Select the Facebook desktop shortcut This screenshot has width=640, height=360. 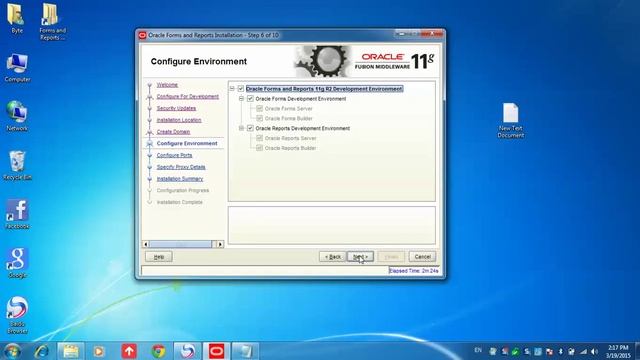coord(17,214)
